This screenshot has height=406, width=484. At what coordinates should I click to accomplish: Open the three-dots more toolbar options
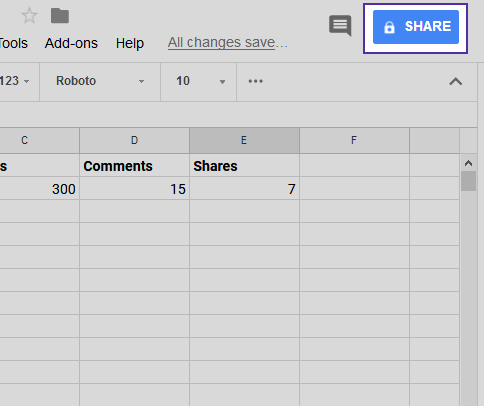tap(256, 81)
